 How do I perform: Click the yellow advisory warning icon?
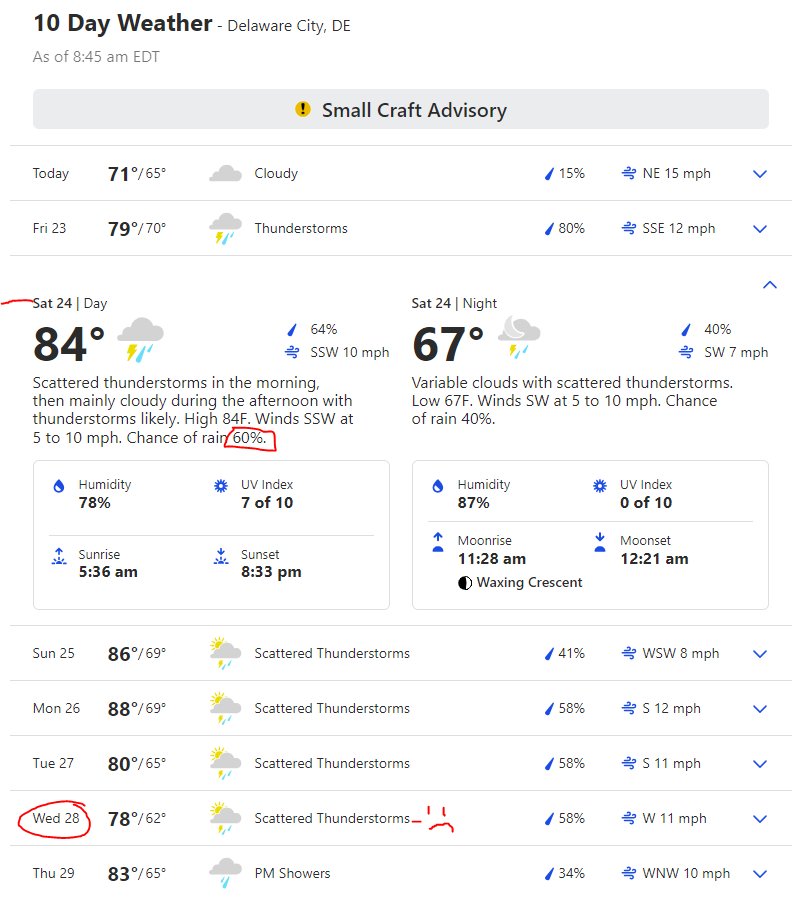coord(302,108)
